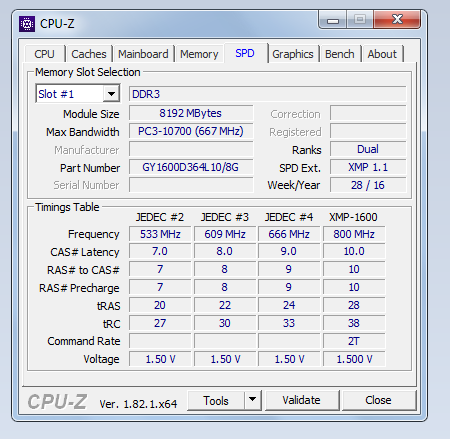The height and width of the screenshot is (439, 450).
Task: Click the JEDEC #2 column header
Action: 160,217
